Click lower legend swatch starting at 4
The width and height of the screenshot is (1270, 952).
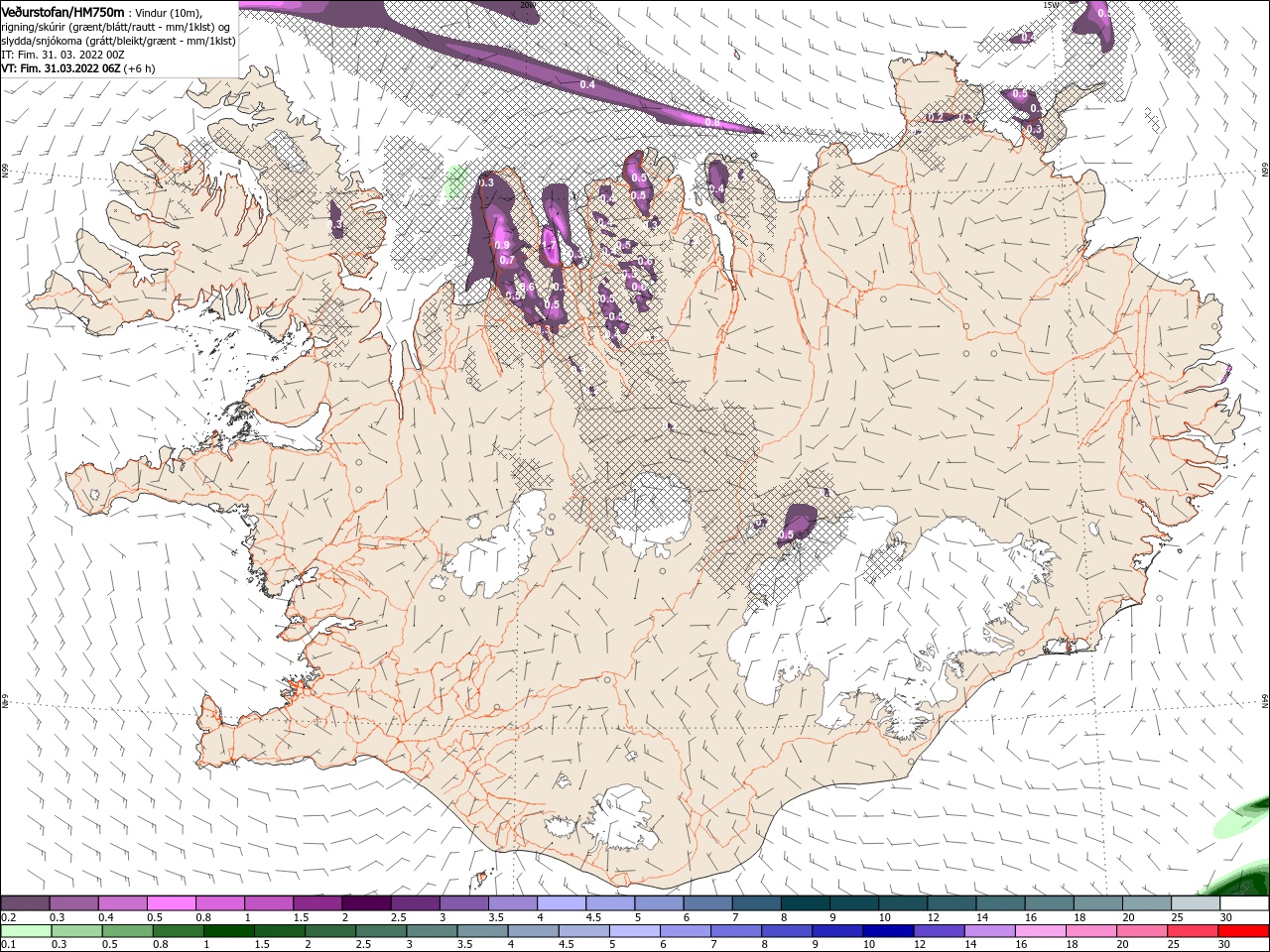pyautogui.click(x=533, y=931)
